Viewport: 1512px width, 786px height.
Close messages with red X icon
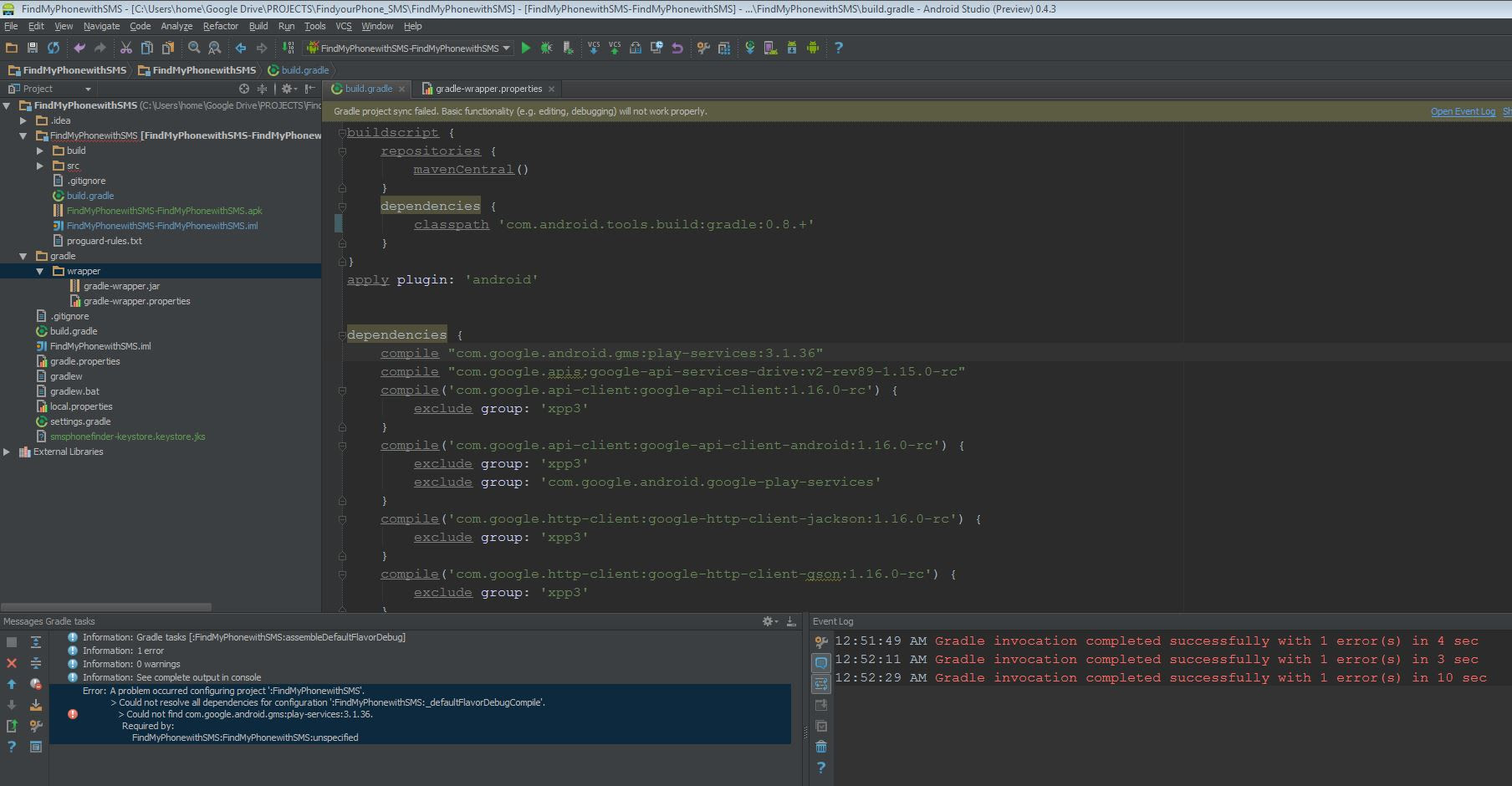(x=12, y=663)
